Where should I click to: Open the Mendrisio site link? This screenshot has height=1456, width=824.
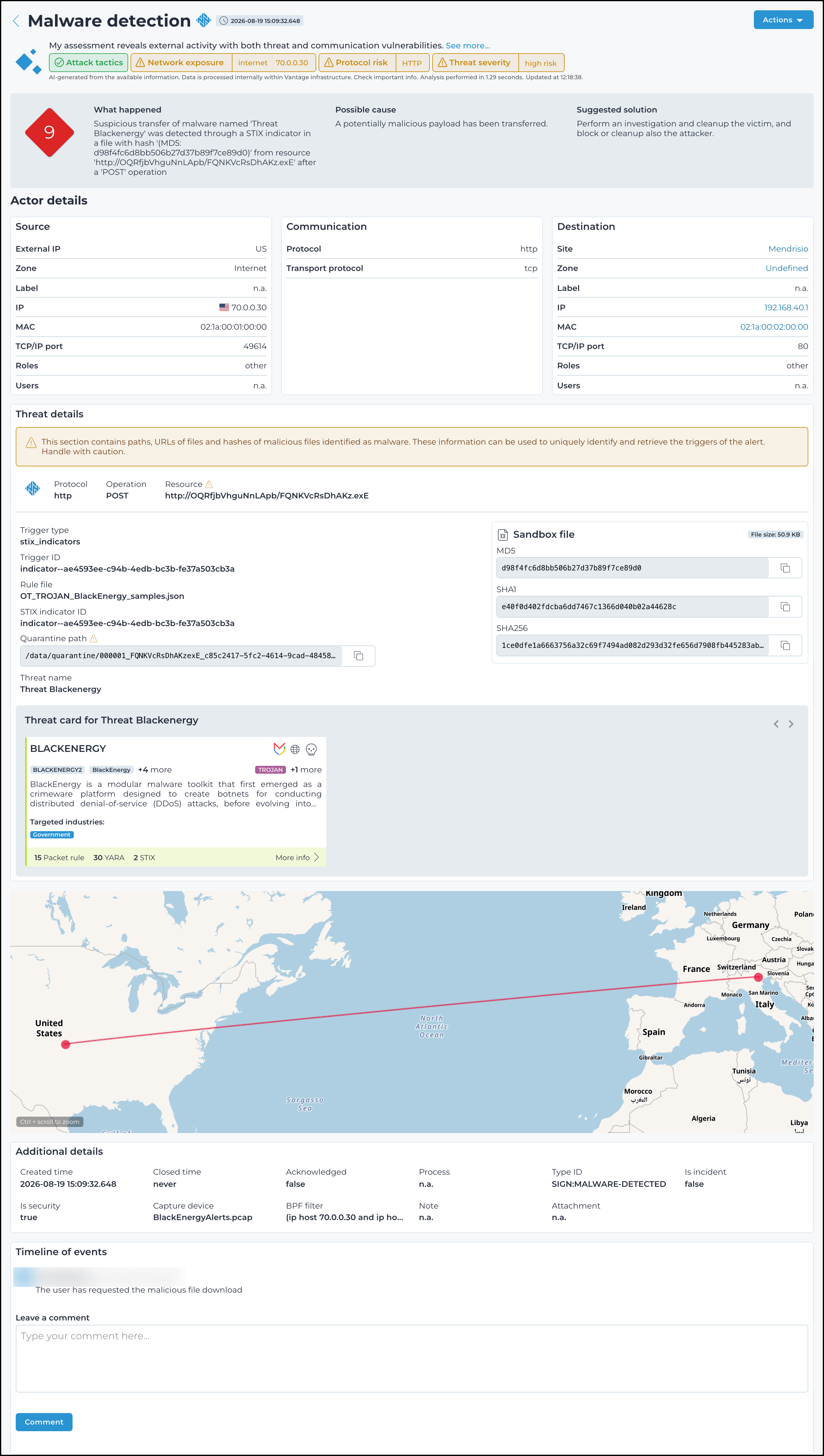(x=788, y=249)
